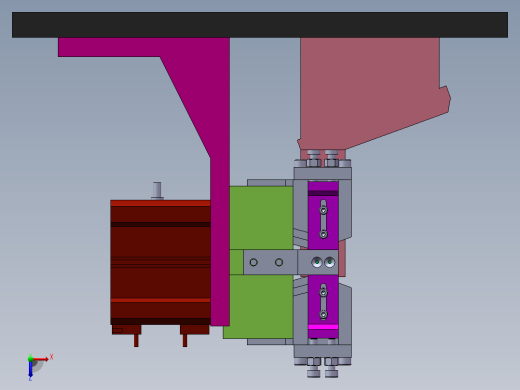
Task: Select the left countersunk screw in gray bar
Action: [317, 262]
